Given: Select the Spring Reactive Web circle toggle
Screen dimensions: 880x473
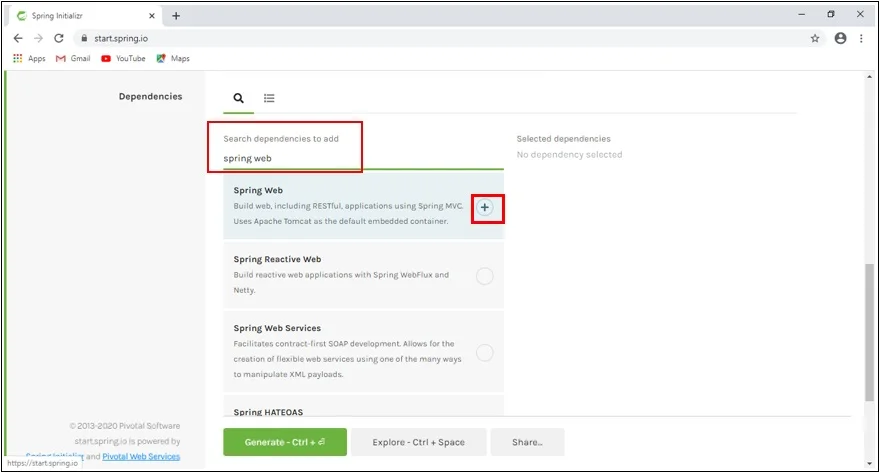Looking at the screenshot, I should [x=485, y=276].
